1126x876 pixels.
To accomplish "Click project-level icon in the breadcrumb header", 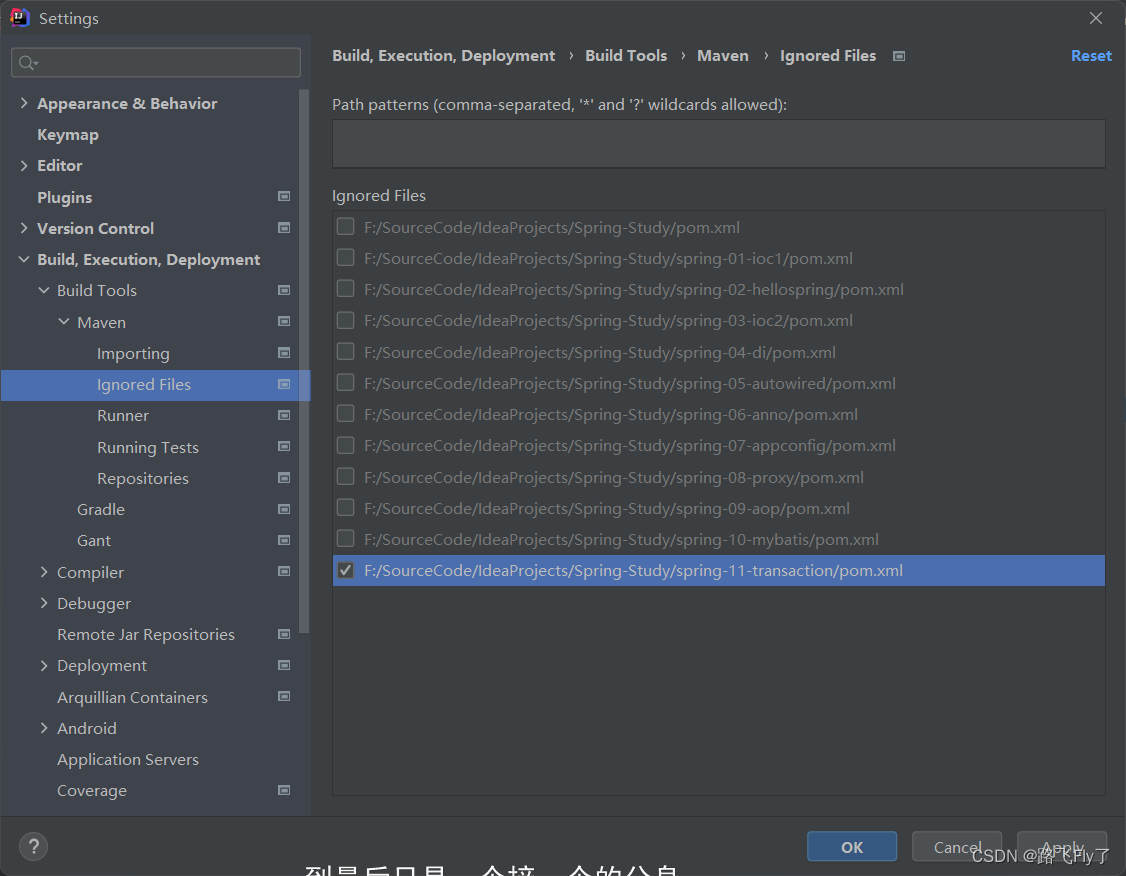I will [899, 56].
